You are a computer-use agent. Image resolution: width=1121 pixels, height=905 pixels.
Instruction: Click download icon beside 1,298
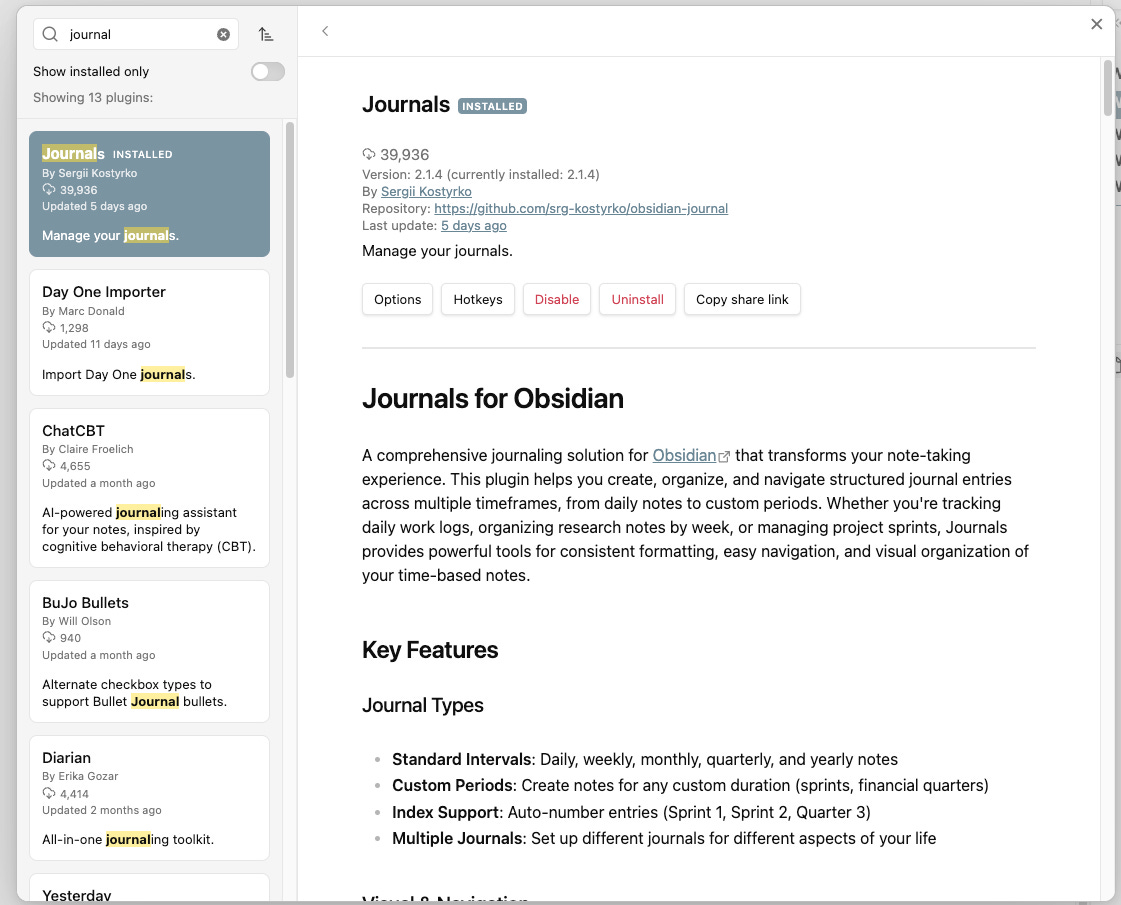click(49, 327)
